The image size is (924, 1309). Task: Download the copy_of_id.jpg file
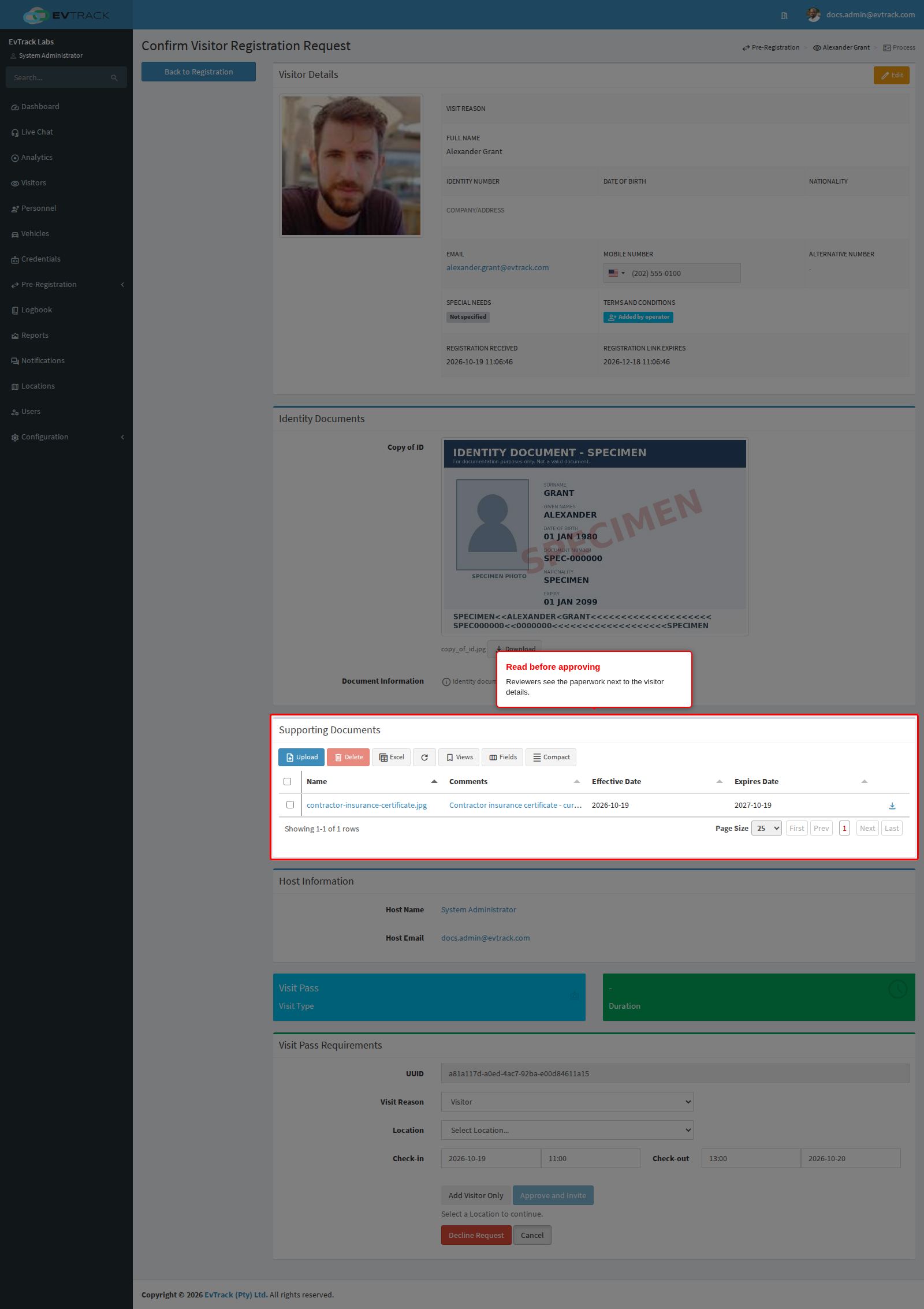click(x=515, y=648)
